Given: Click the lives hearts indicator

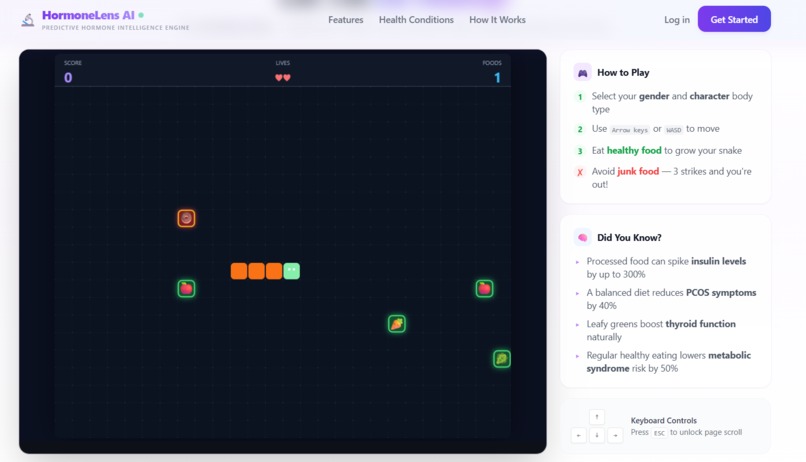Looking at the screenshot, I should pyautogui.click(x=283, y=78).
